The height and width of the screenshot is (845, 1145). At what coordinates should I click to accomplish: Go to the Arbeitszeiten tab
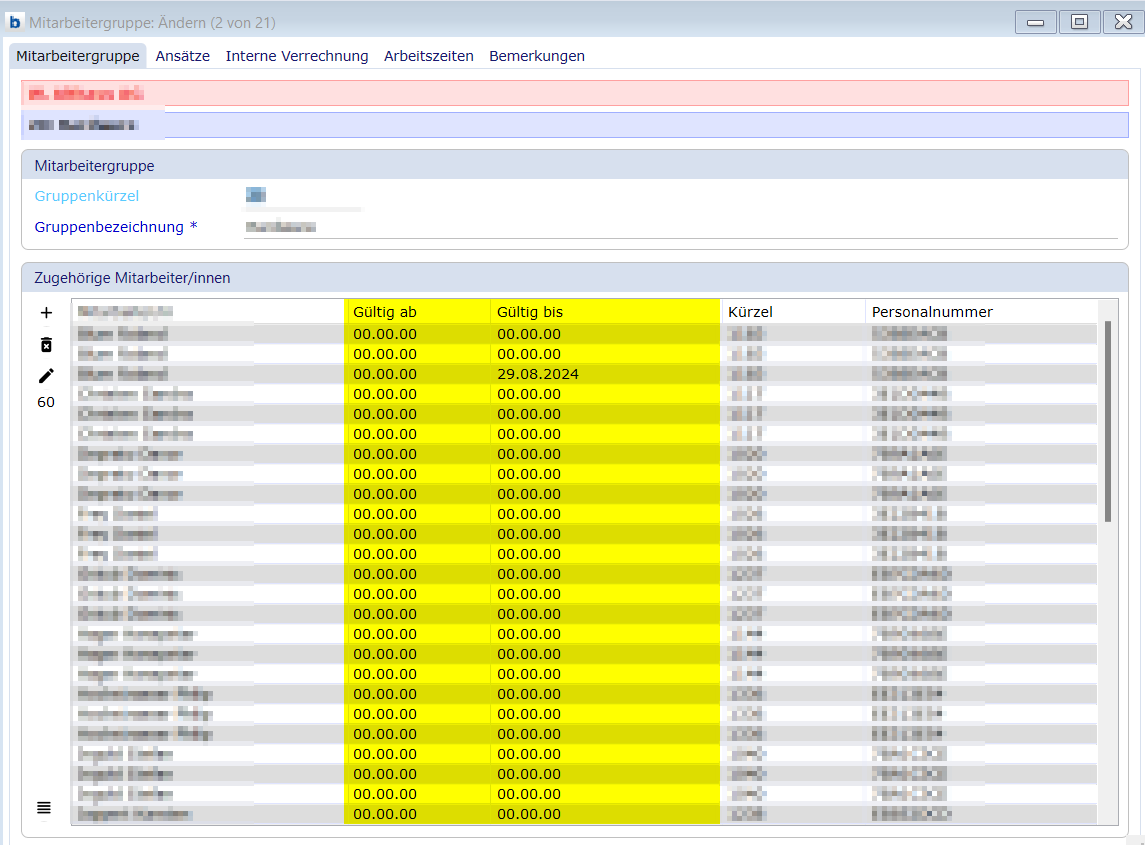point(428,56)
